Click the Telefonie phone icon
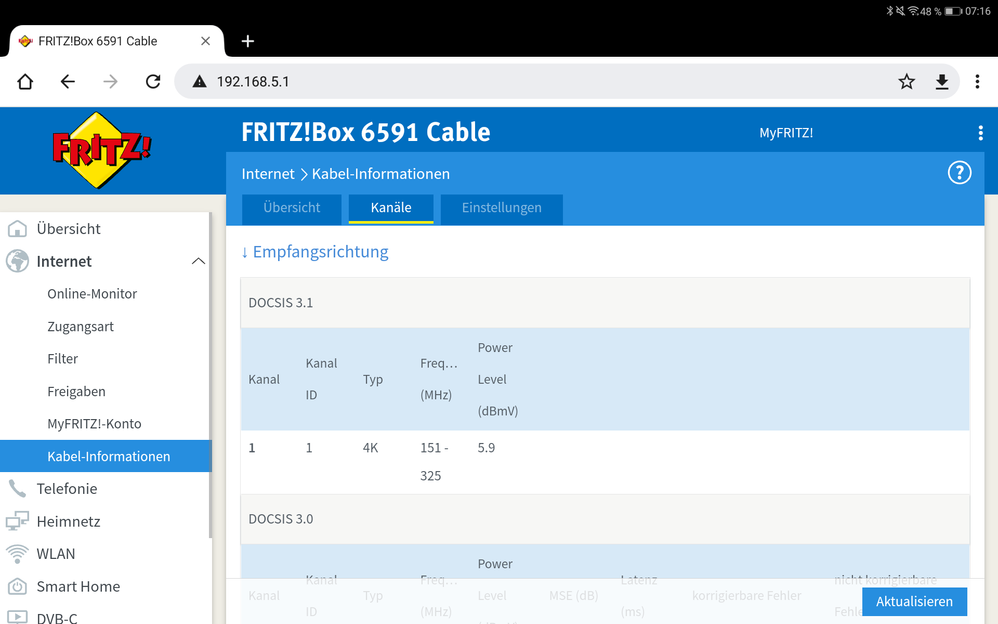 point(17,488)
